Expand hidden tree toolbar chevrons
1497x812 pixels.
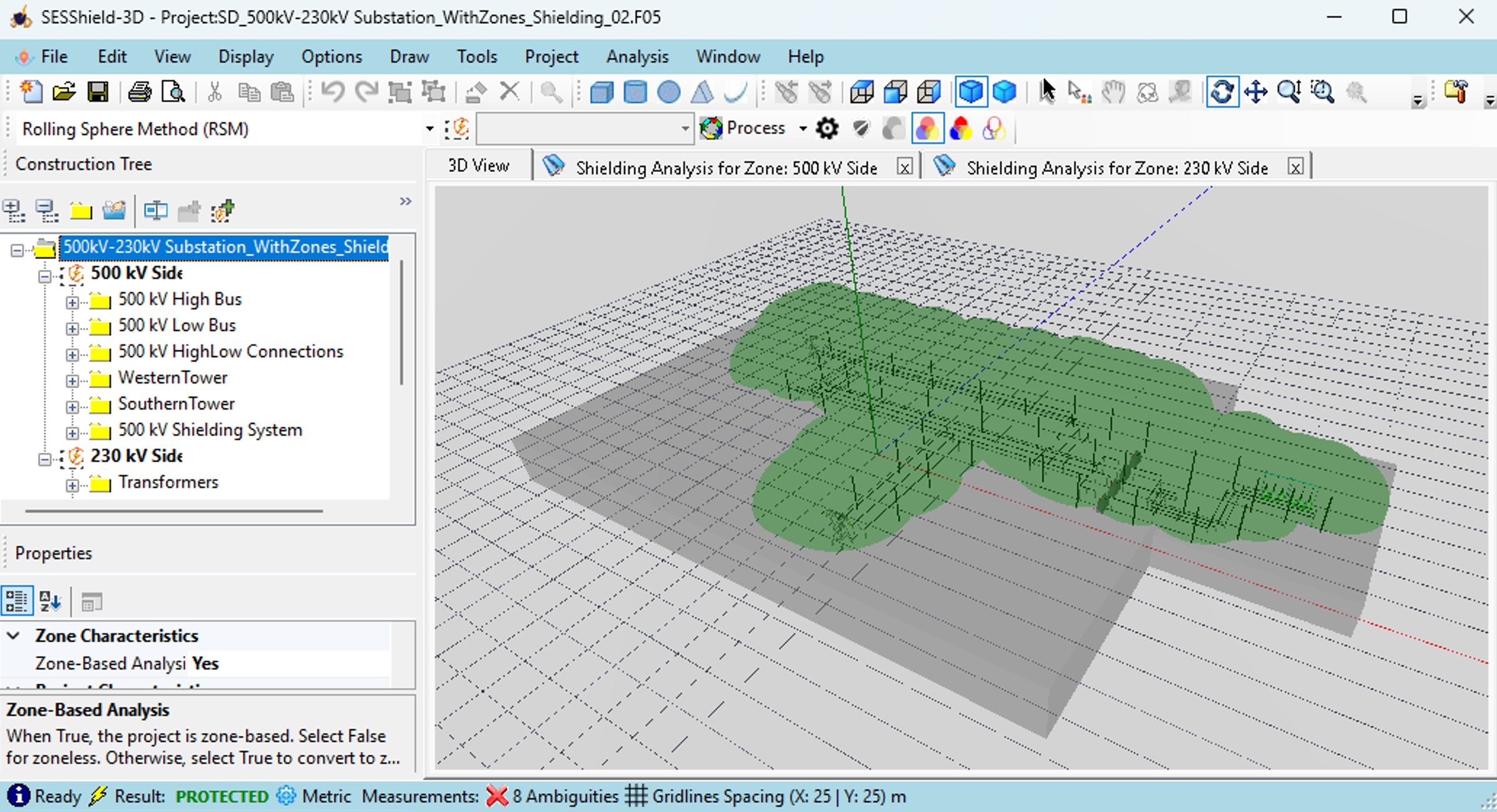tap(406, 201)
